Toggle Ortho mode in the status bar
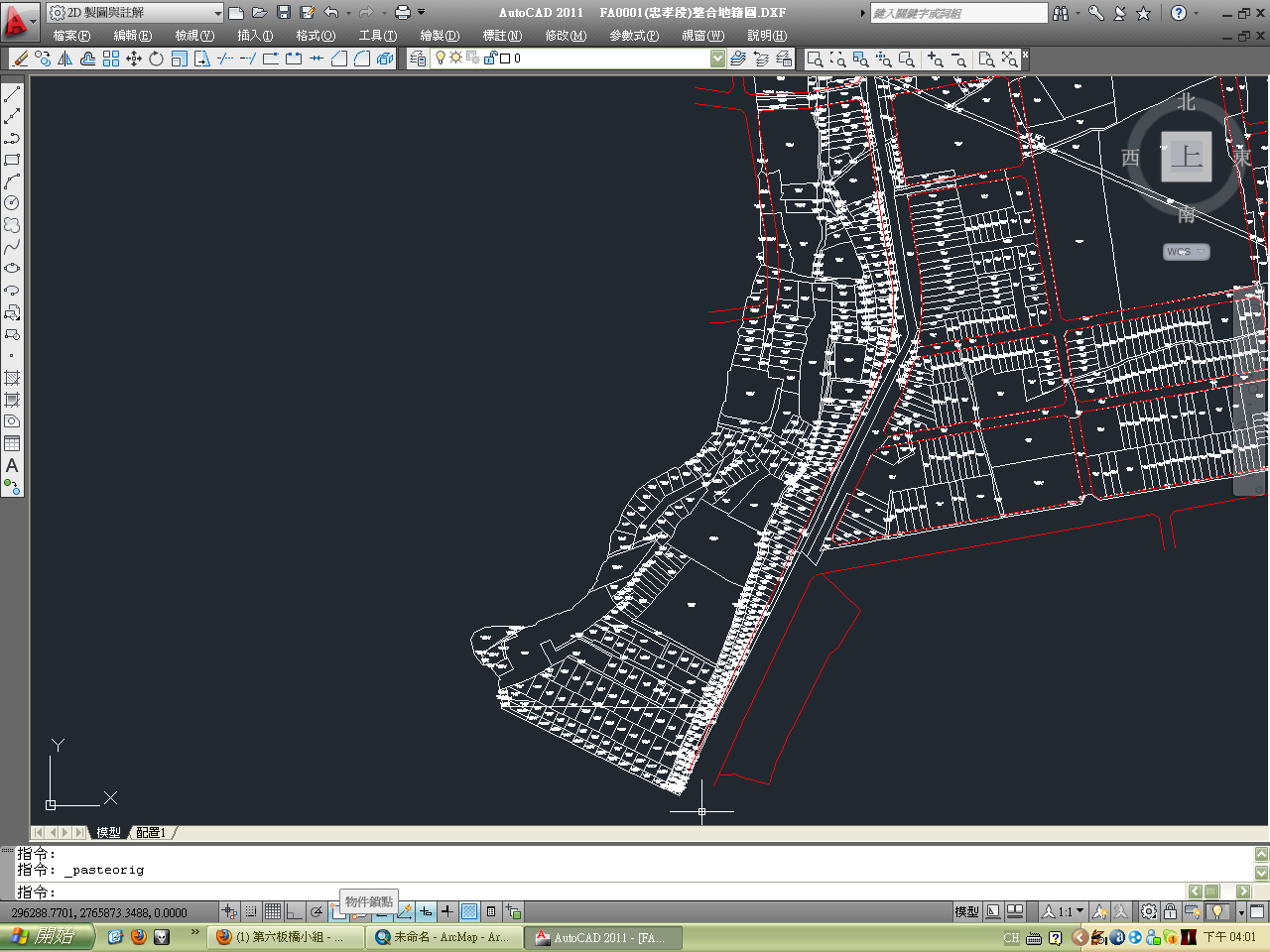1270x952 pixels. coord(295,911)
